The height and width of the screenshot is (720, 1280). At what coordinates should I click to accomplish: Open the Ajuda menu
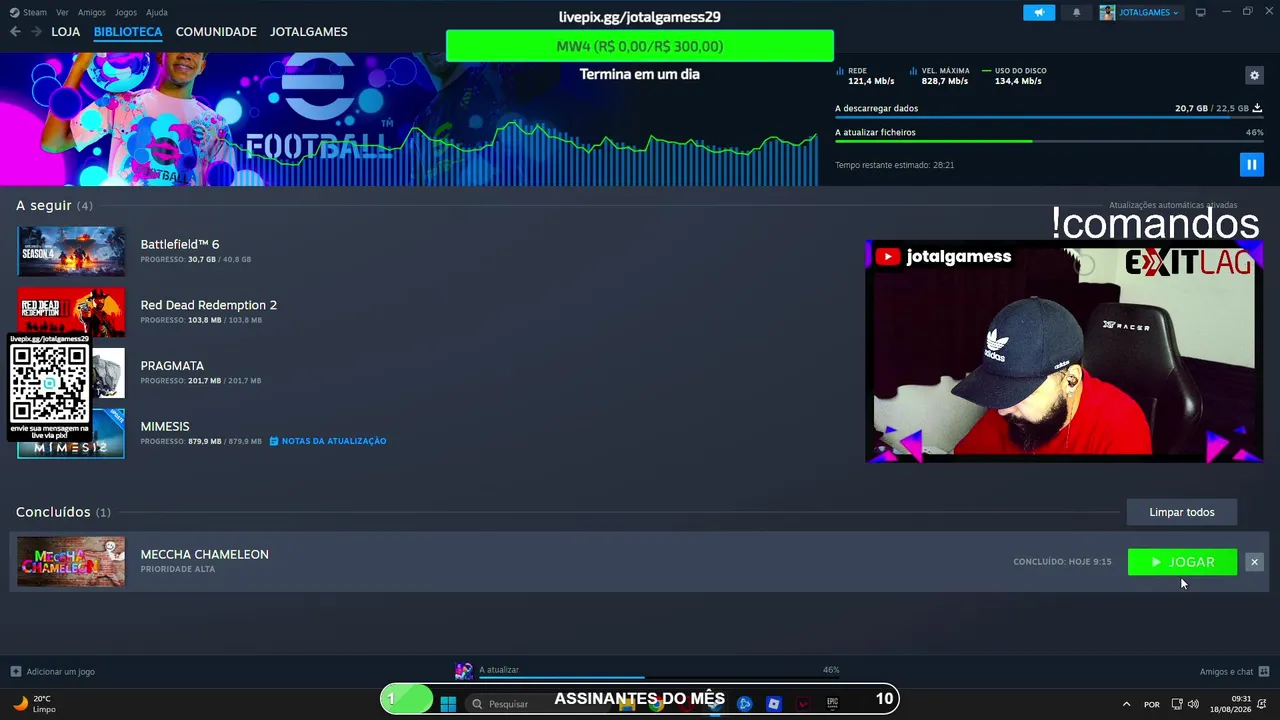(157, 12)
